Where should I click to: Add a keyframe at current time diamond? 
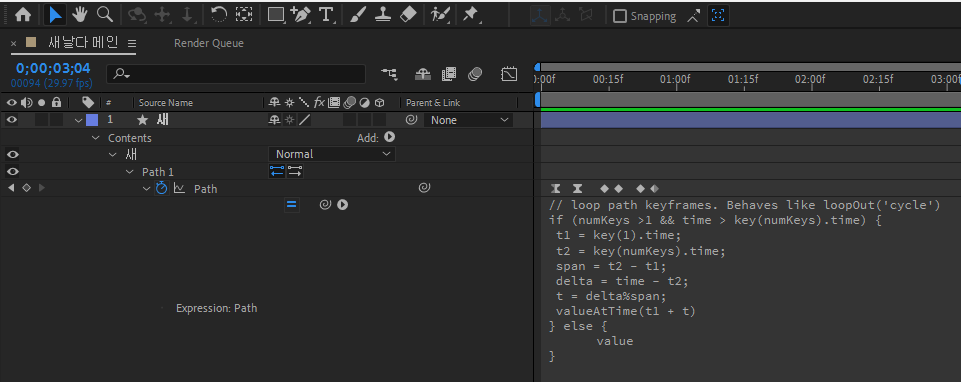pos(26,188)
